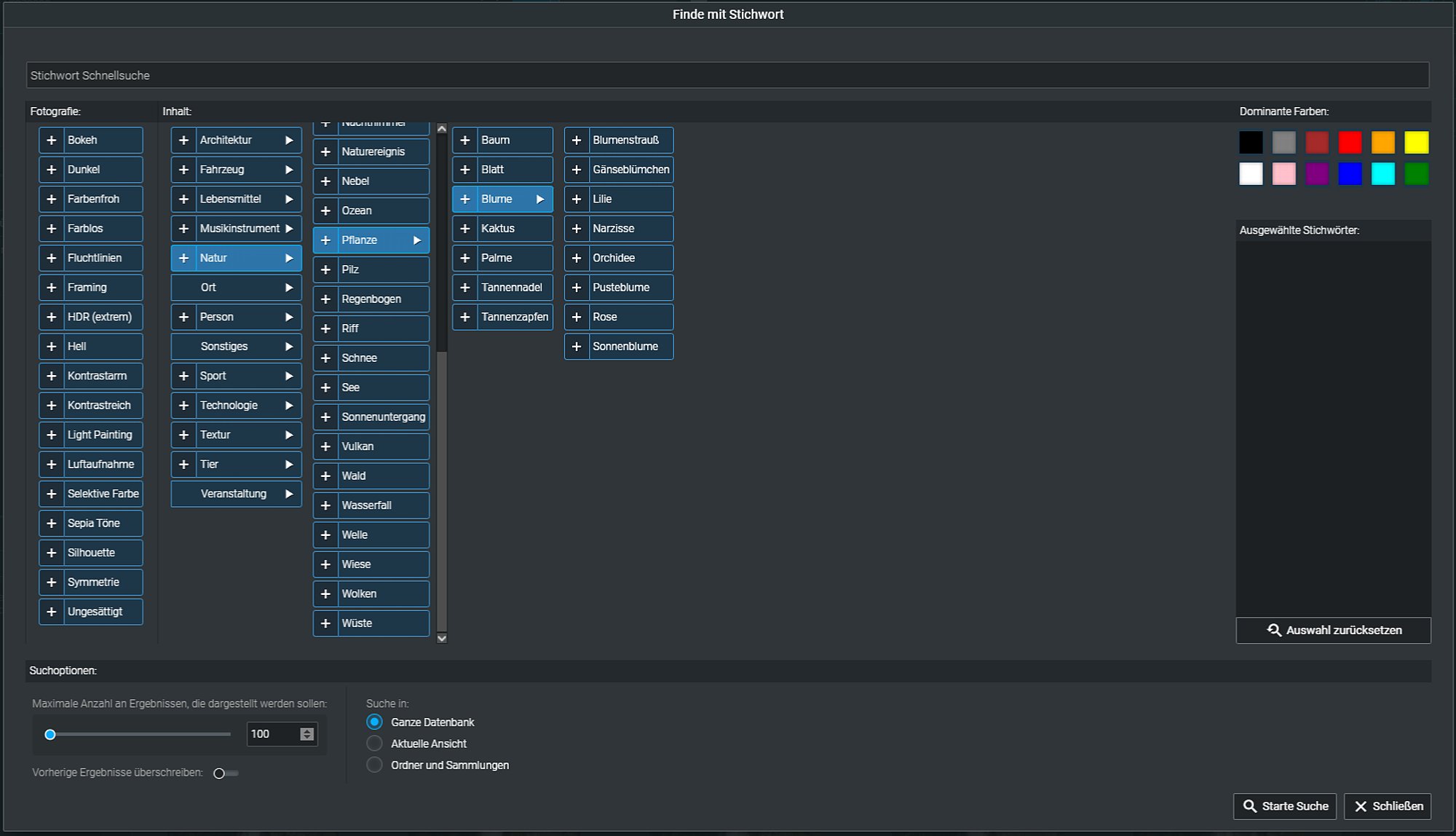Expand Technologie submenu arrow
The height and width of the screenshot is (836, 1456).
point(289,406)
